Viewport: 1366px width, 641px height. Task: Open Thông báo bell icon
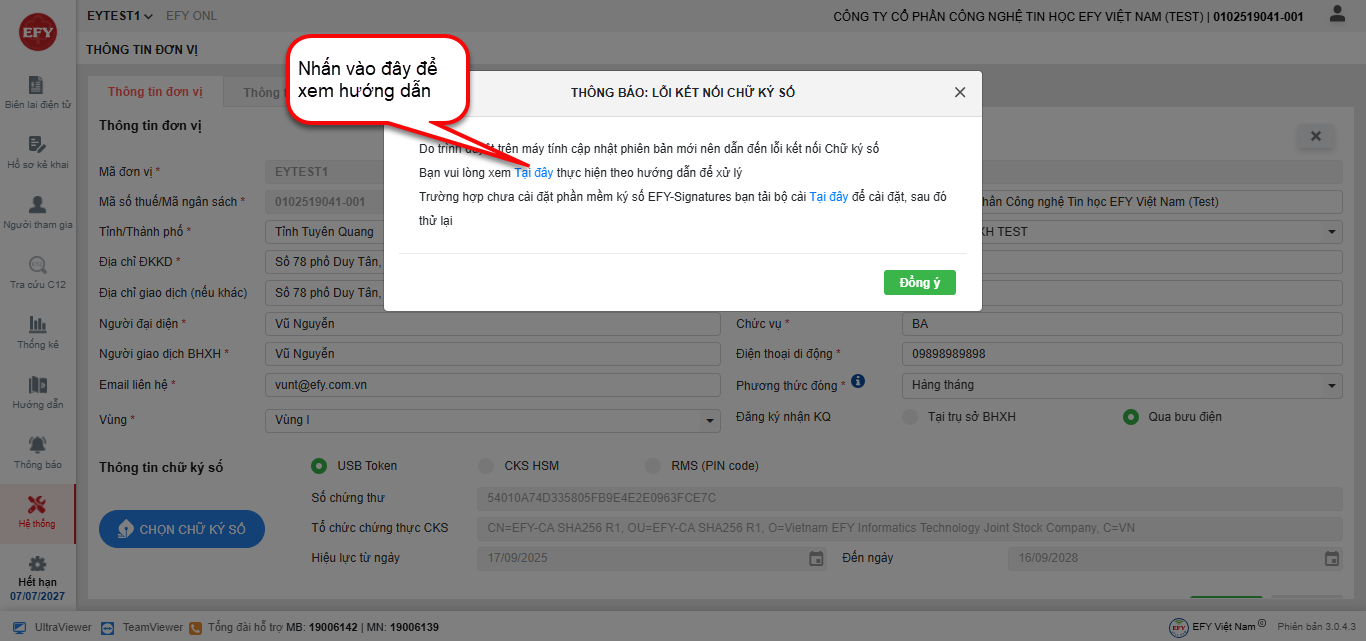point(37,452)
